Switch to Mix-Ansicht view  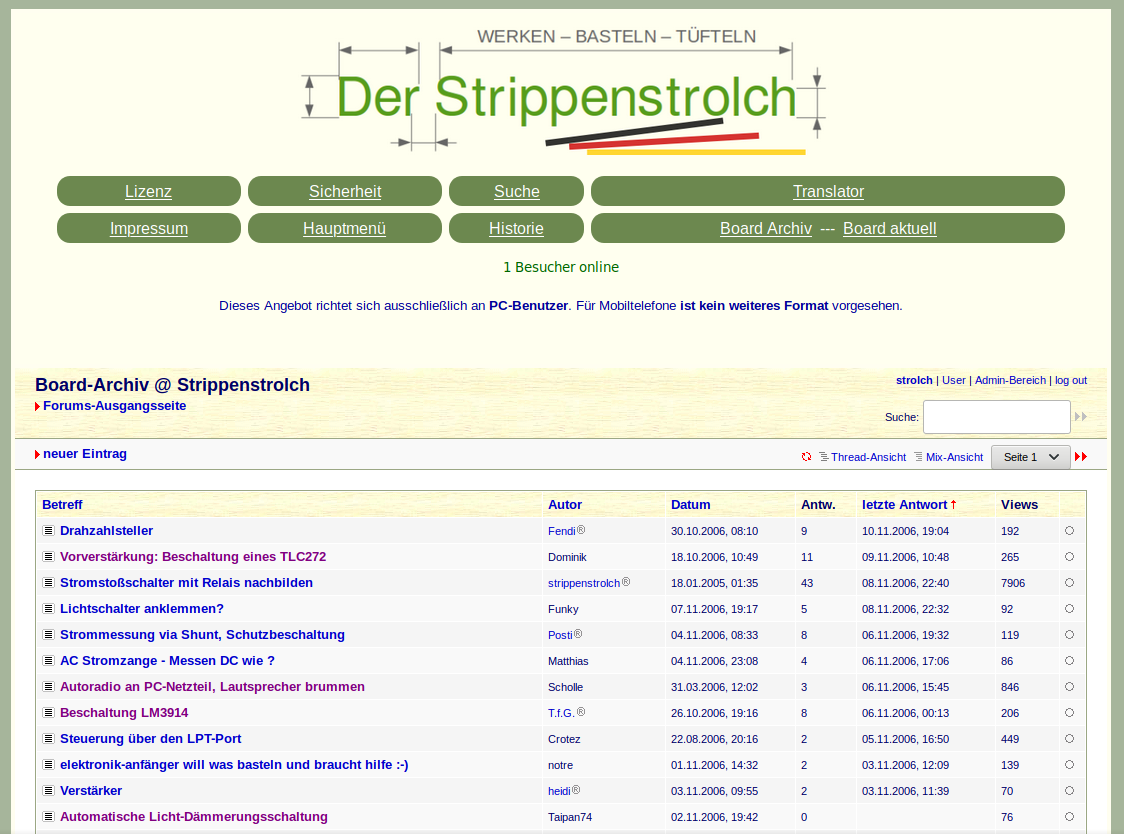pyautogui.click(x=954, y=457)
